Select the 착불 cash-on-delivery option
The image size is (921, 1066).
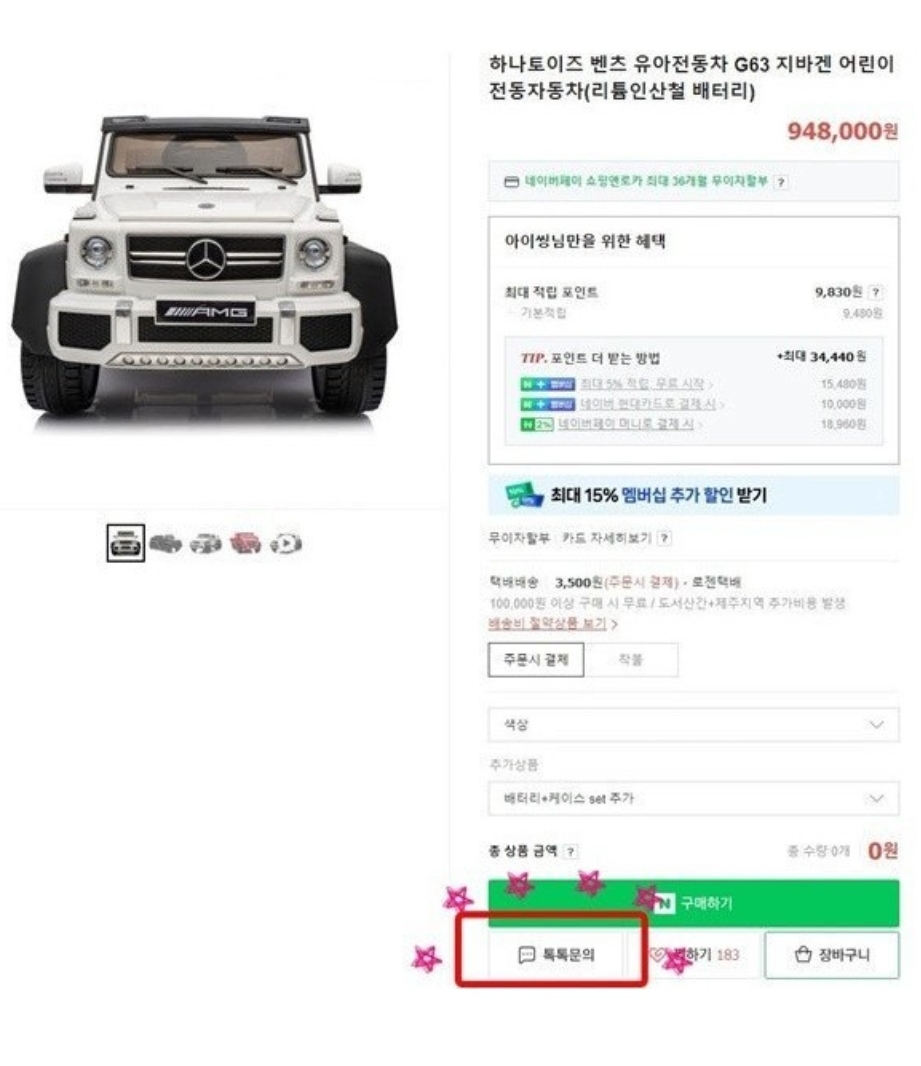(631, 659)
